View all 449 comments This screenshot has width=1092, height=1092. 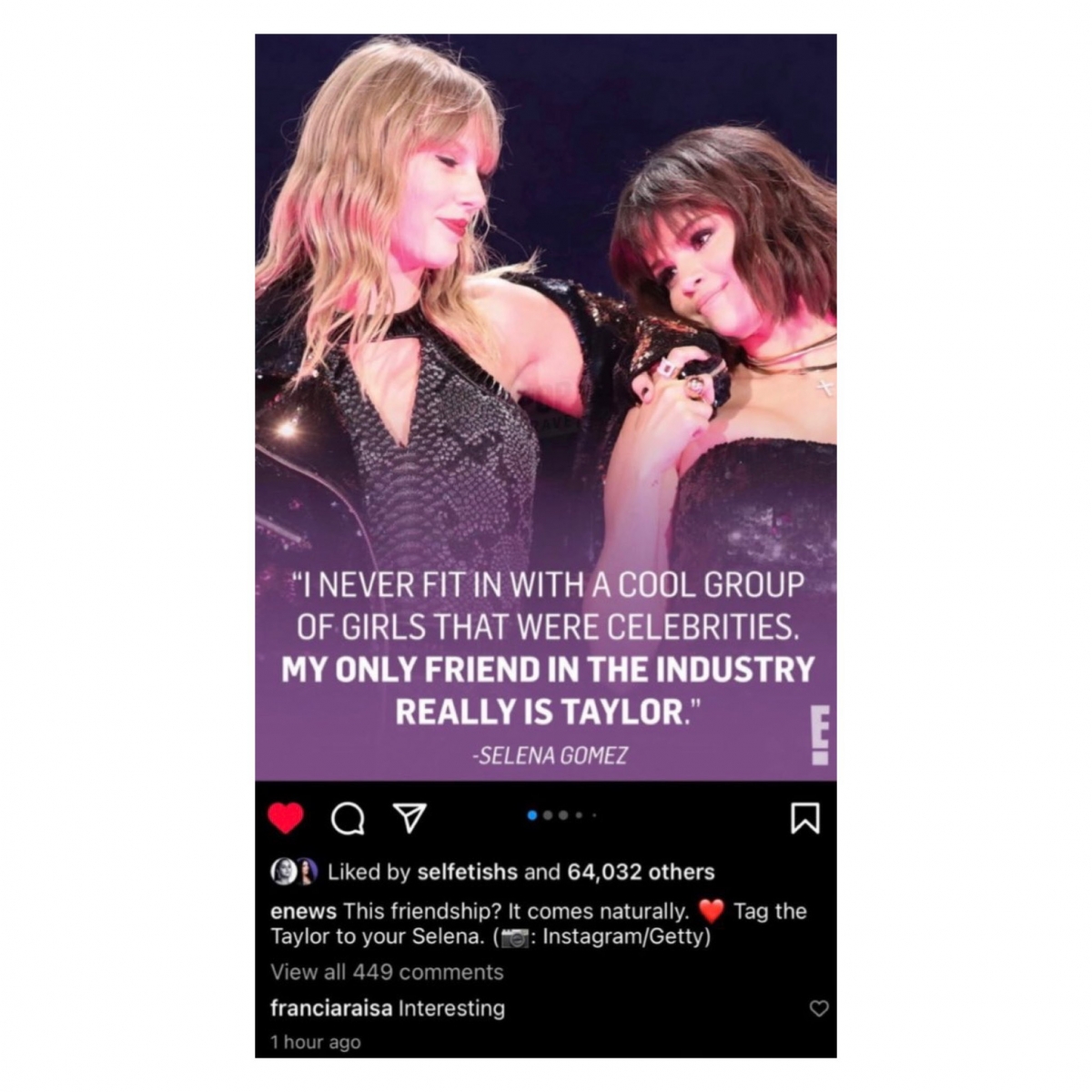pyautogui.click(x=387, y=972)
